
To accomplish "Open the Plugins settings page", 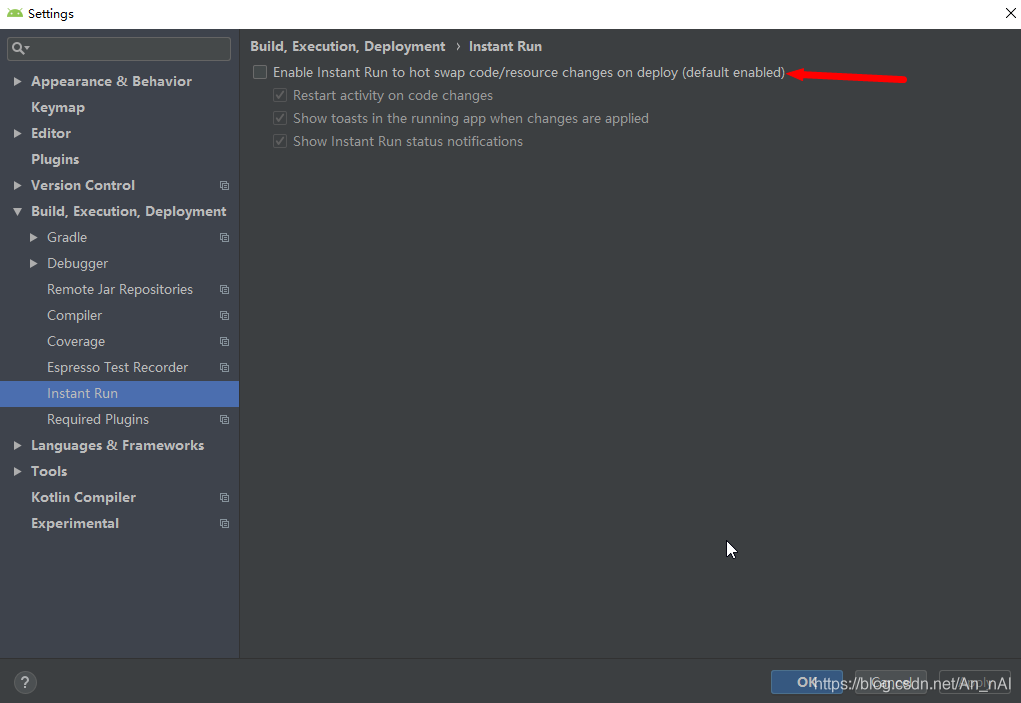I will click(55, 159).
